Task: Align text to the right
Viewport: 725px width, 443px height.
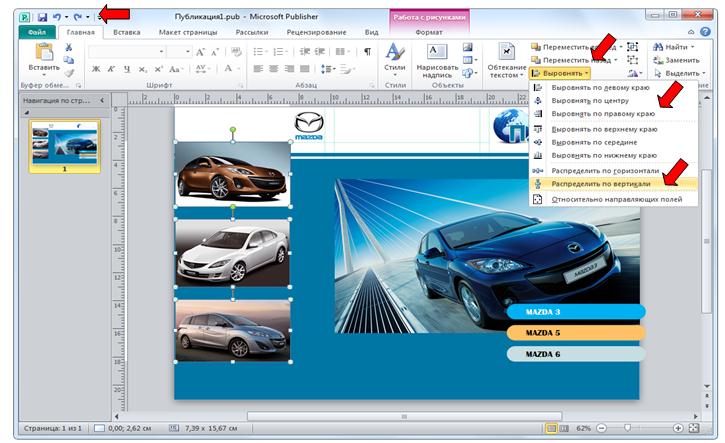Action: [x=289, y=69]
